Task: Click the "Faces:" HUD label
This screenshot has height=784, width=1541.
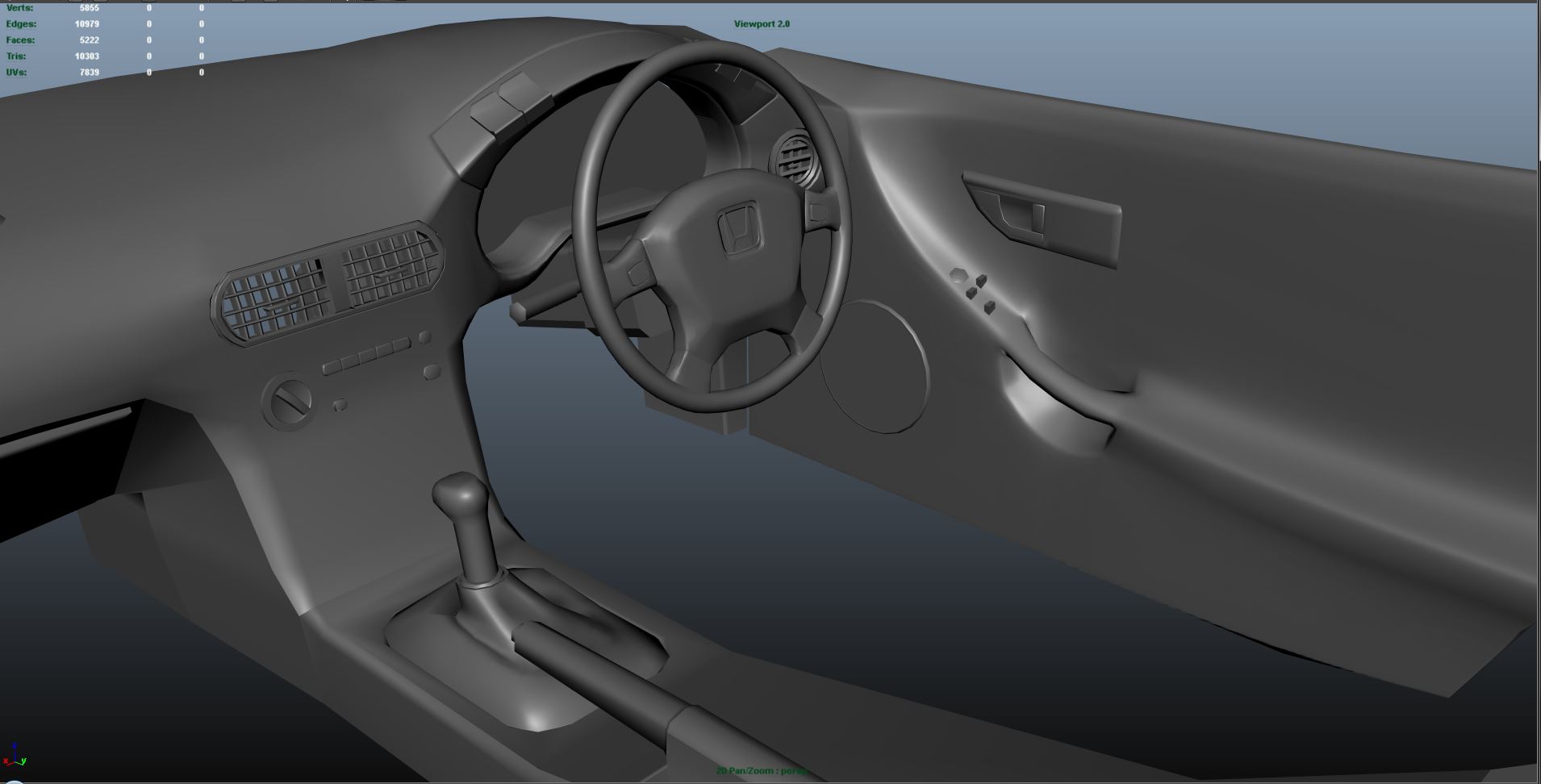Action: (x=21, y=40)
